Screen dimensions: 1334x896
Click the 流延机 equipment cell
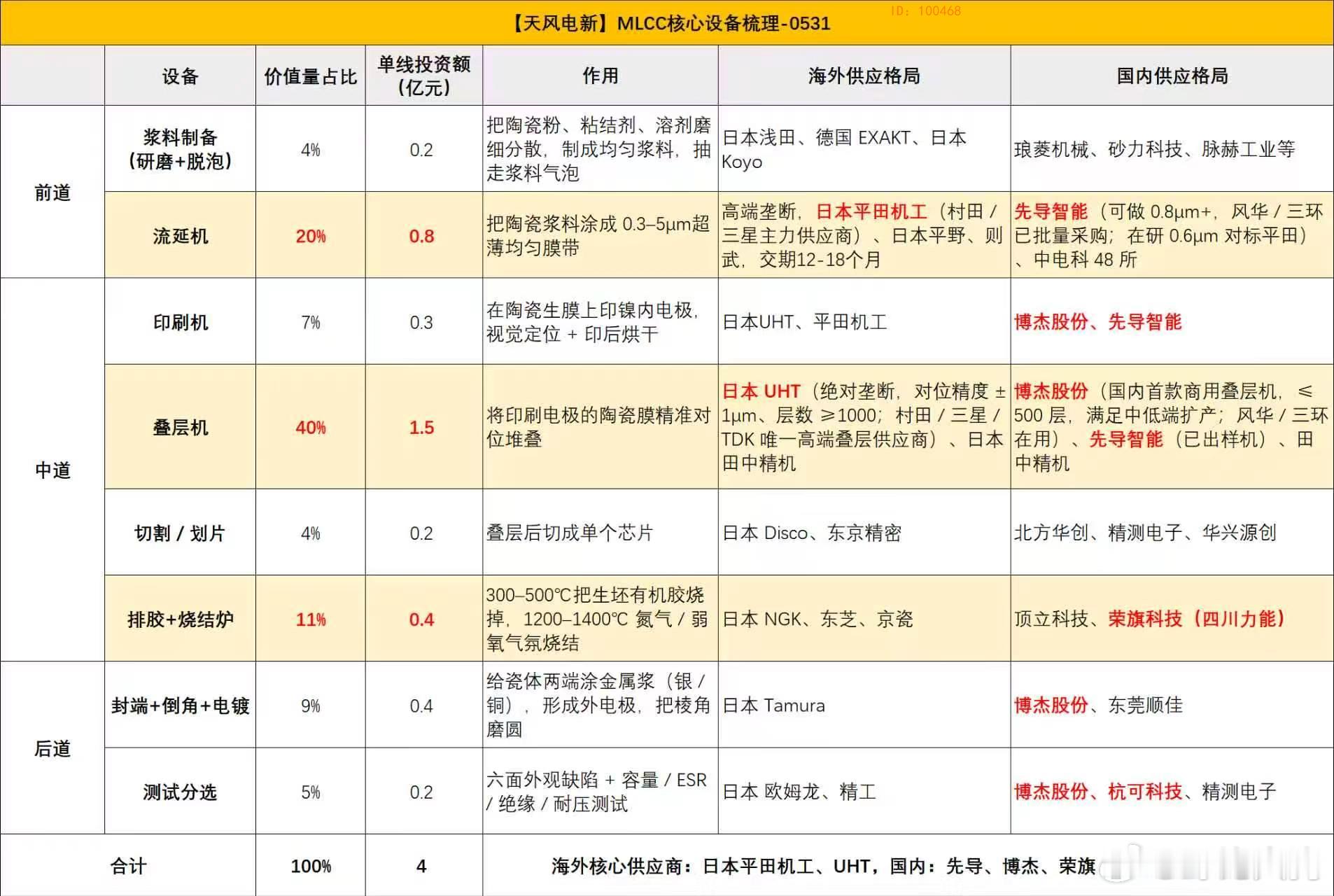(180, 236)
